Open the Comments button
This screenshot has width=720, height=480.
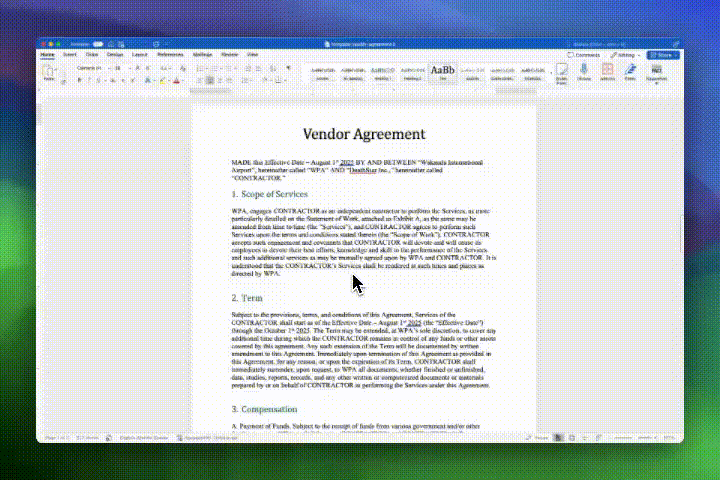click(x=584, y=55)
